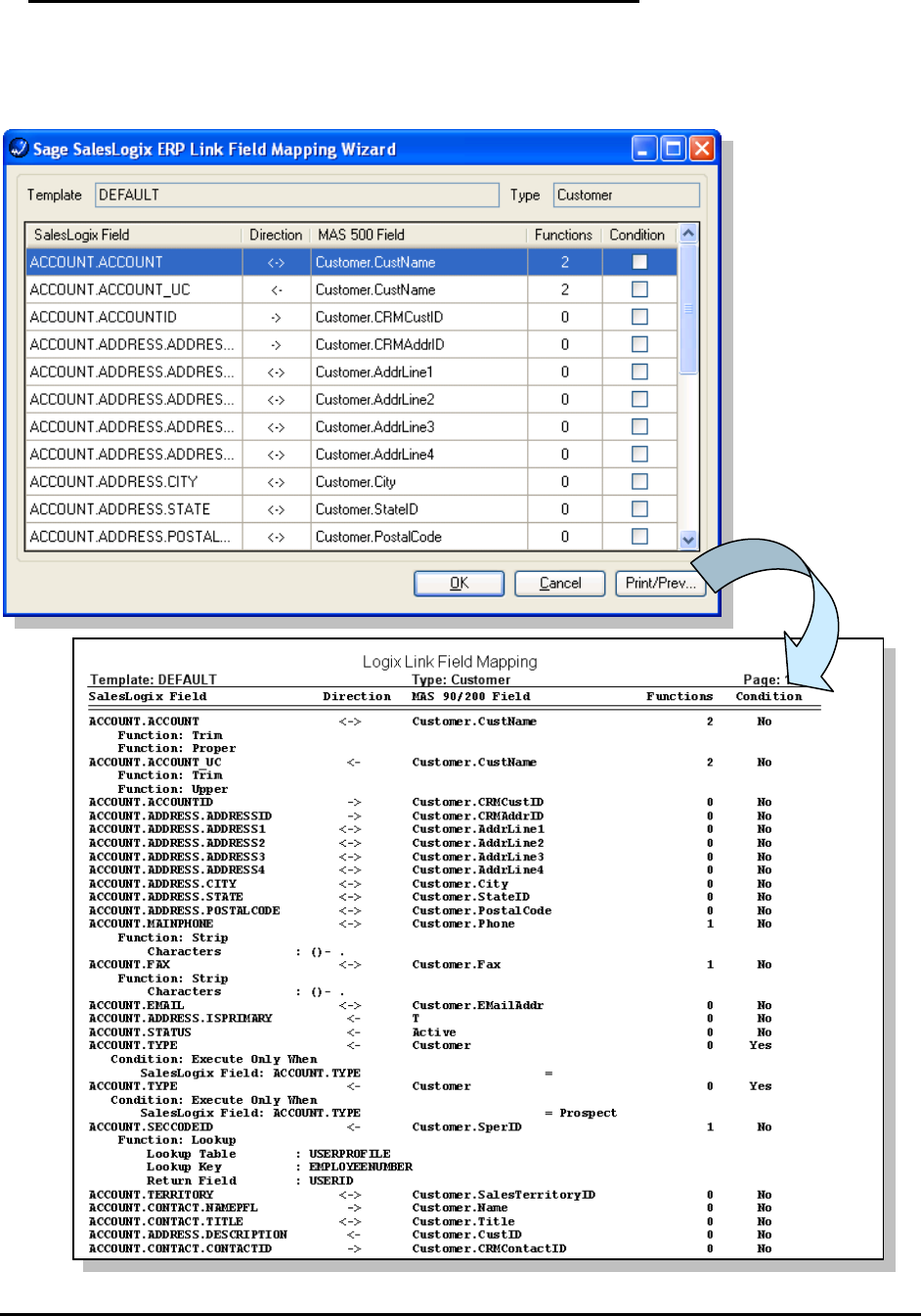Sort by SalesLogix Field column header

click(x=133, y=235)
